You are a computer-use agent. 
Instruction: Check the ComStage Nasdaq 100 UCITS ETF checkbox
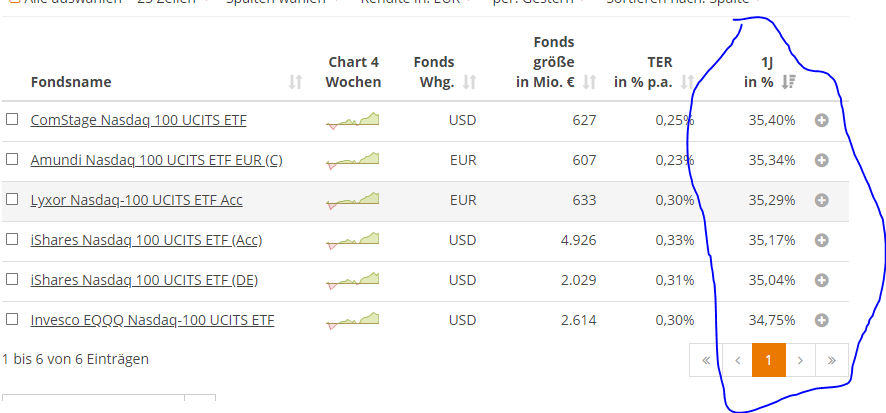point(12,120)
